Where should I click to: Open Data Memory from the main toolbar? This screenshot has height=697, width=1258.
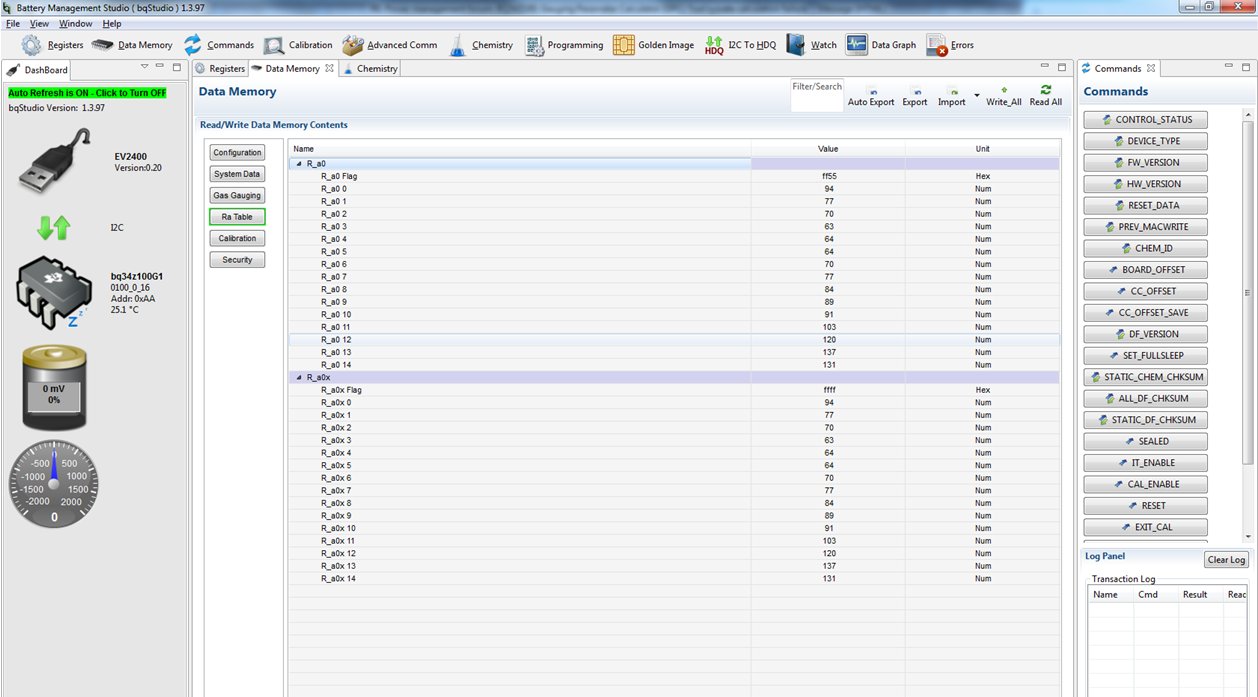click(x=132, y=45)
